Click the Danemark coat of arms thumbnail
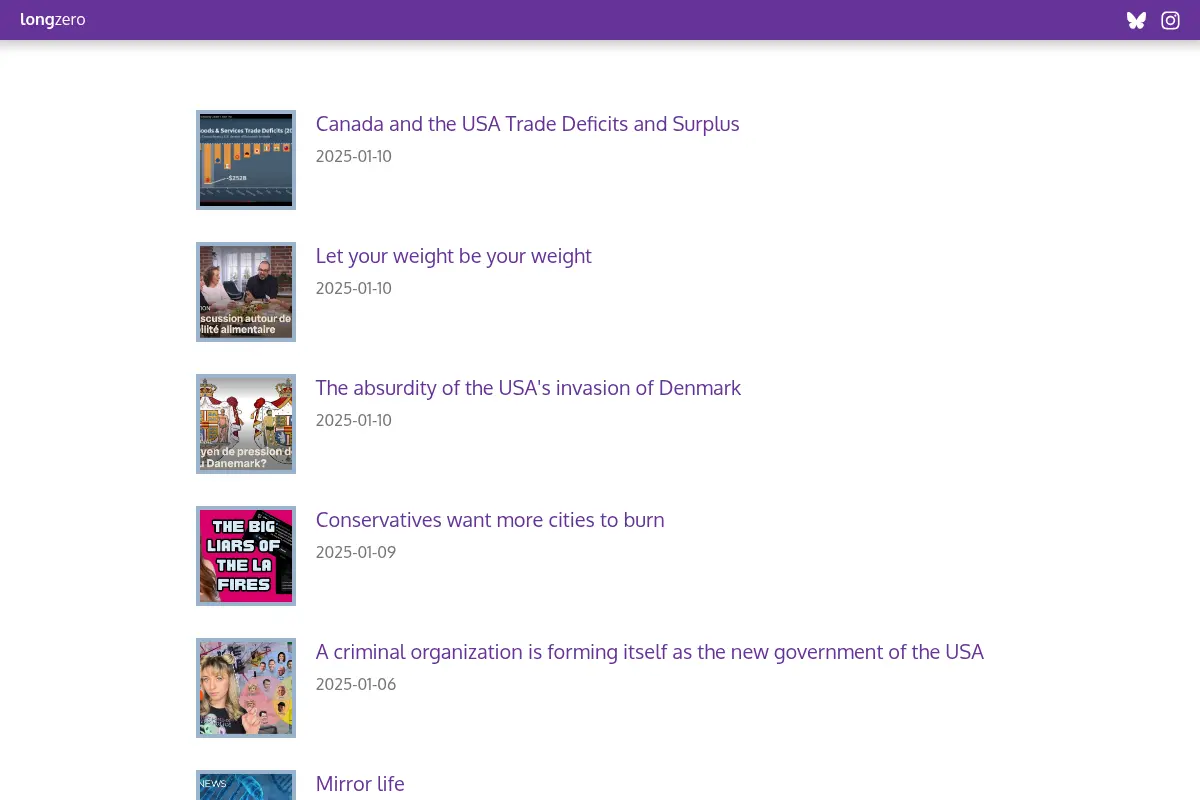The image size is (1200, 800). 246,424
